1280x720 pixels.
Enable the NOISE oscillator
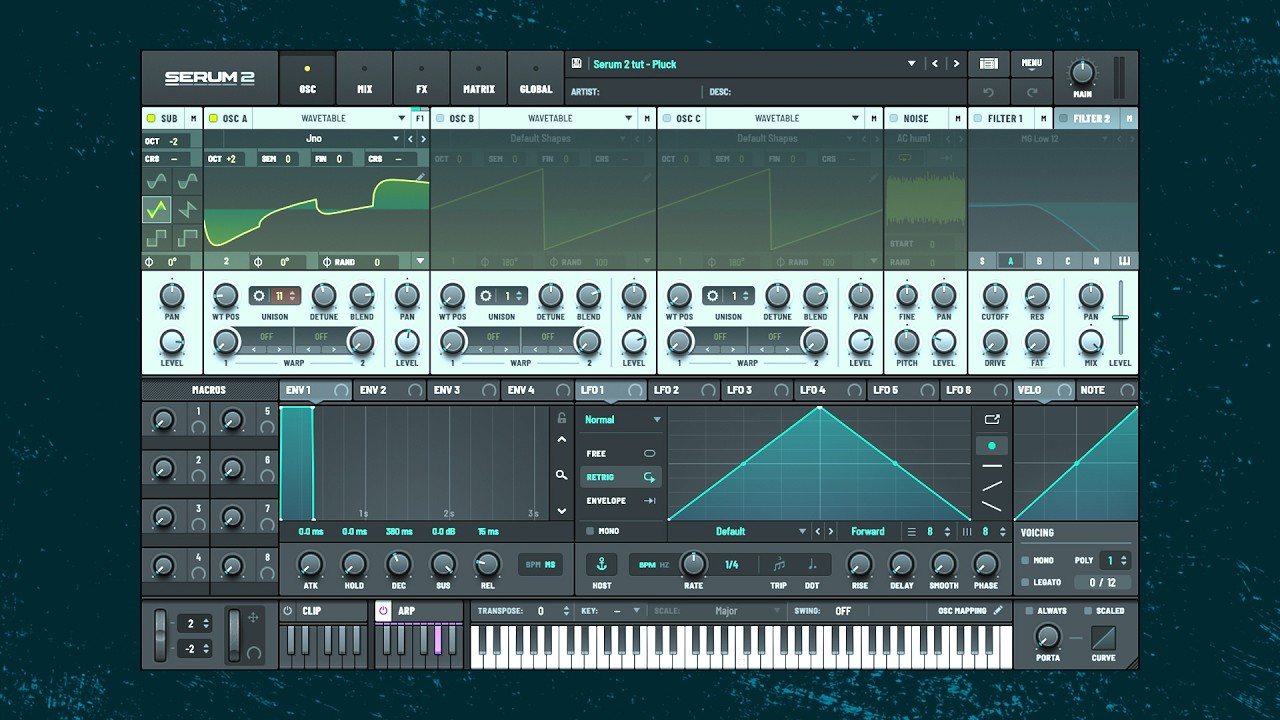(x=893, y=118)
